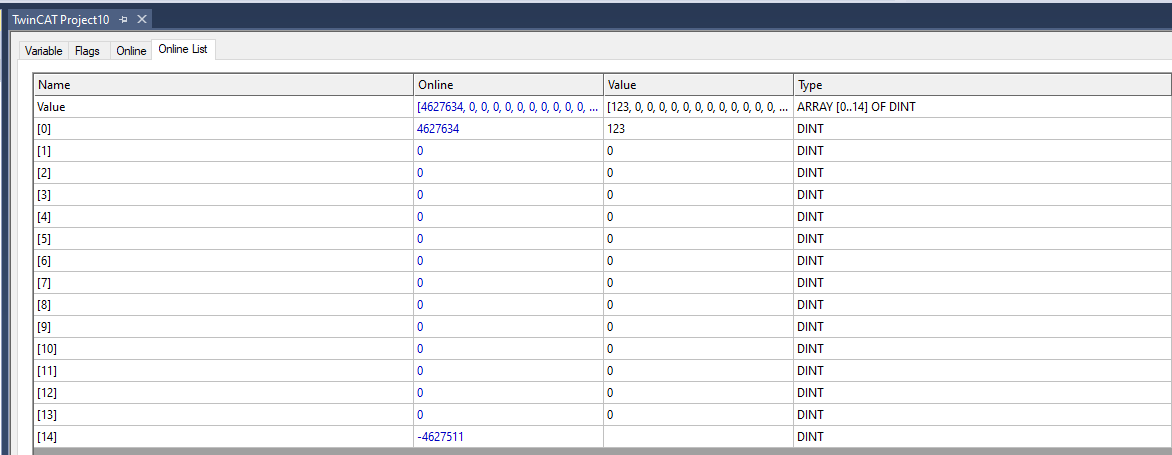Sort by the Name column header
Viewport: 1172px width, 455px height.
223,85
